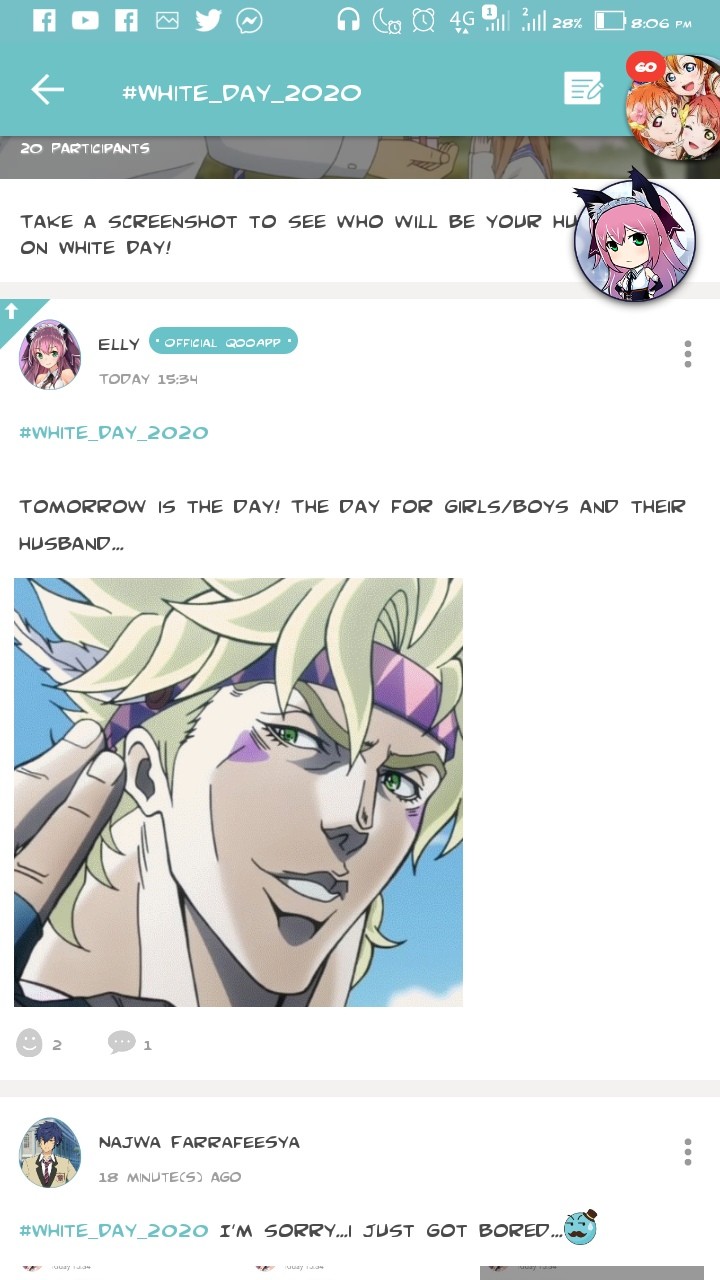Select the Najwa Farrafeesya username
The image size is (720, 1280).
(x=199, y=1142)
